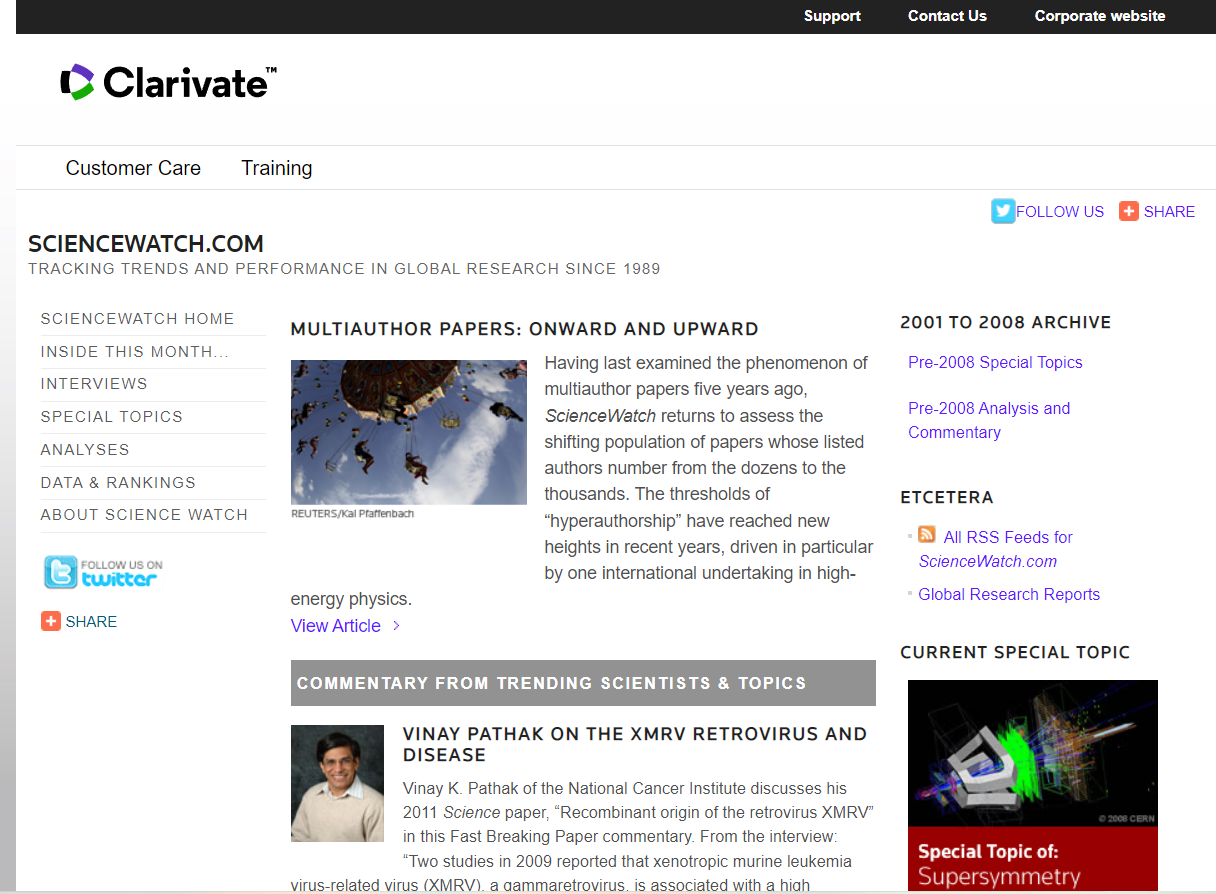Open Corporate website in top bar
Screen dimensions: 1216x894
pos(1100,16)
